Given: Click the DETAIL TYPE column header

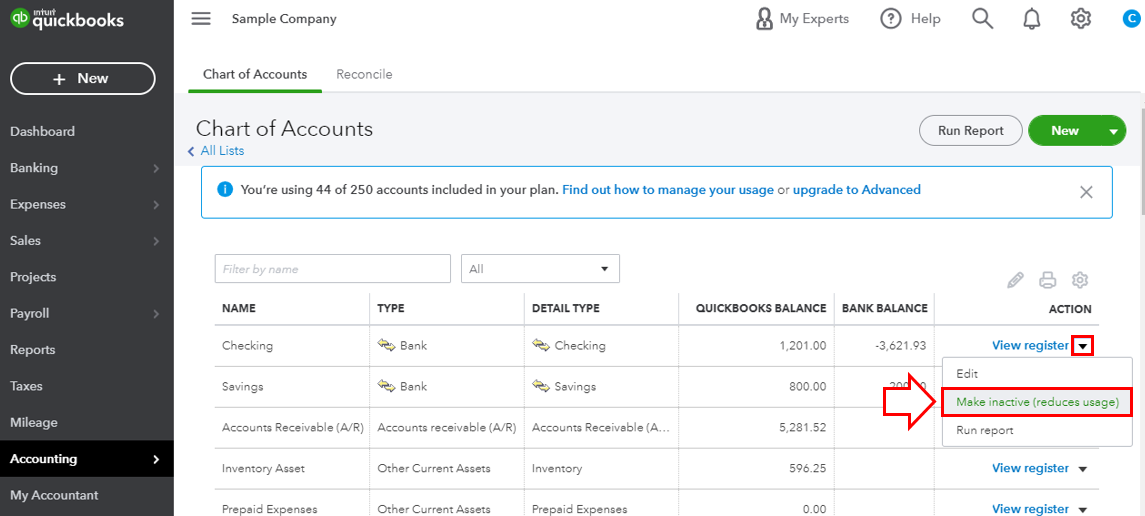Looking at the screenshot, I should (566, 309).
